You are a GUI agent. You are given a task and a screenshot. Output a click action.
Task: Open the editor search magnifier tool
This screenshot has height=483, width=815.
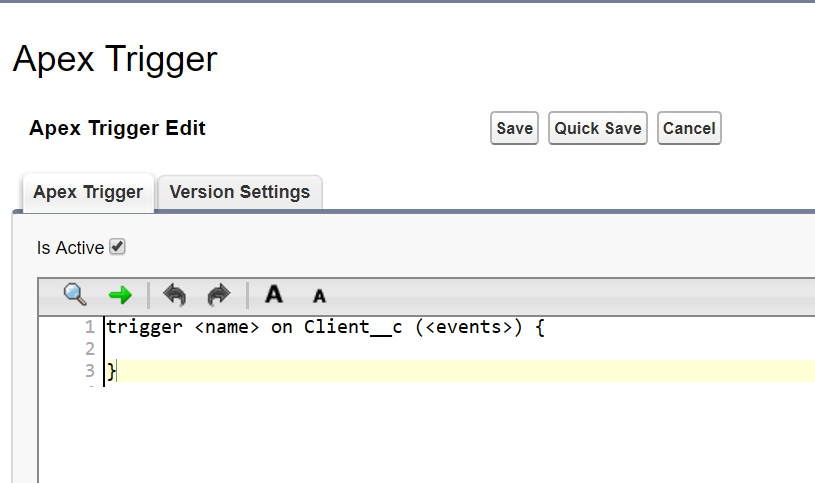[75, 295]
